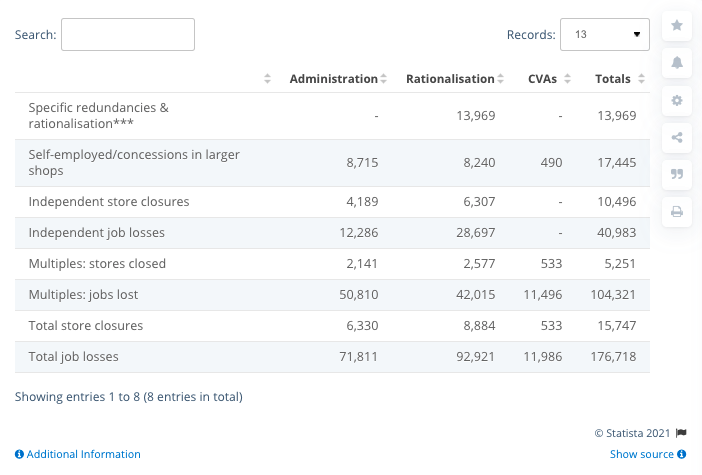The image size is (702, 475).
Task: Click inside the Search text field
Action: (127, 34)
